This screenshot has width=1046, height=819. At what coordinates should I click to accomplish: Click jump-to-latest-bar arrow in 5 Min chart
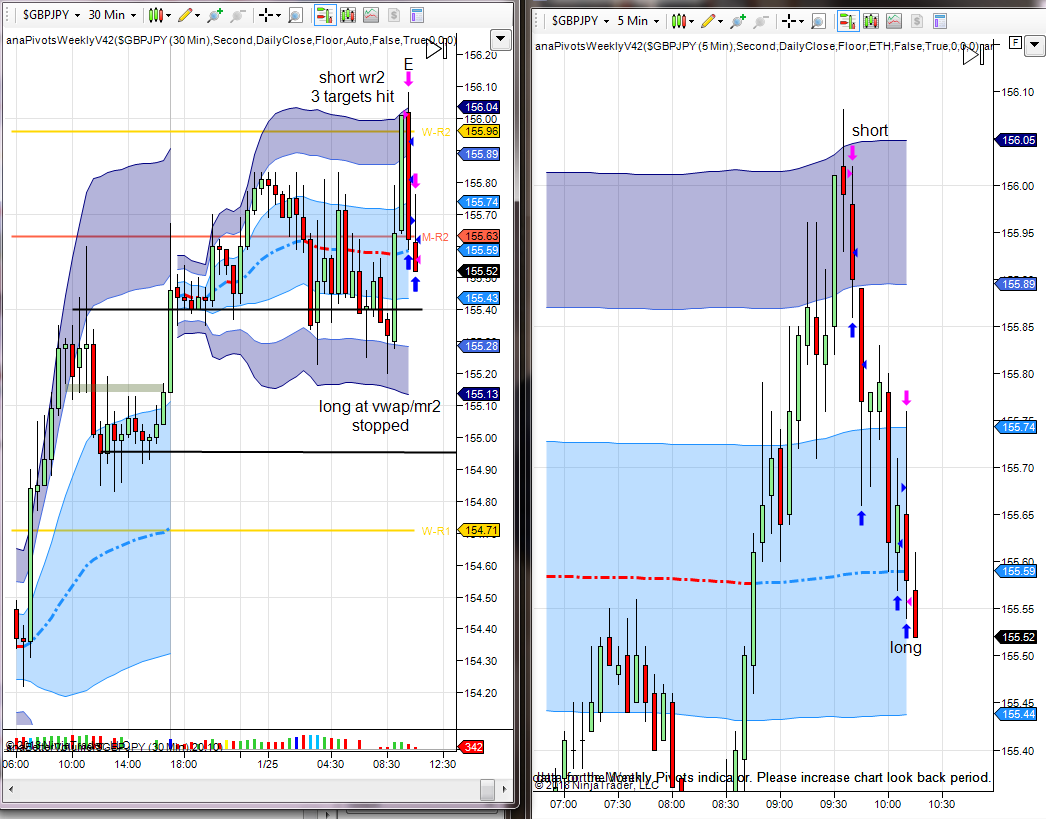tap(973, 55)
